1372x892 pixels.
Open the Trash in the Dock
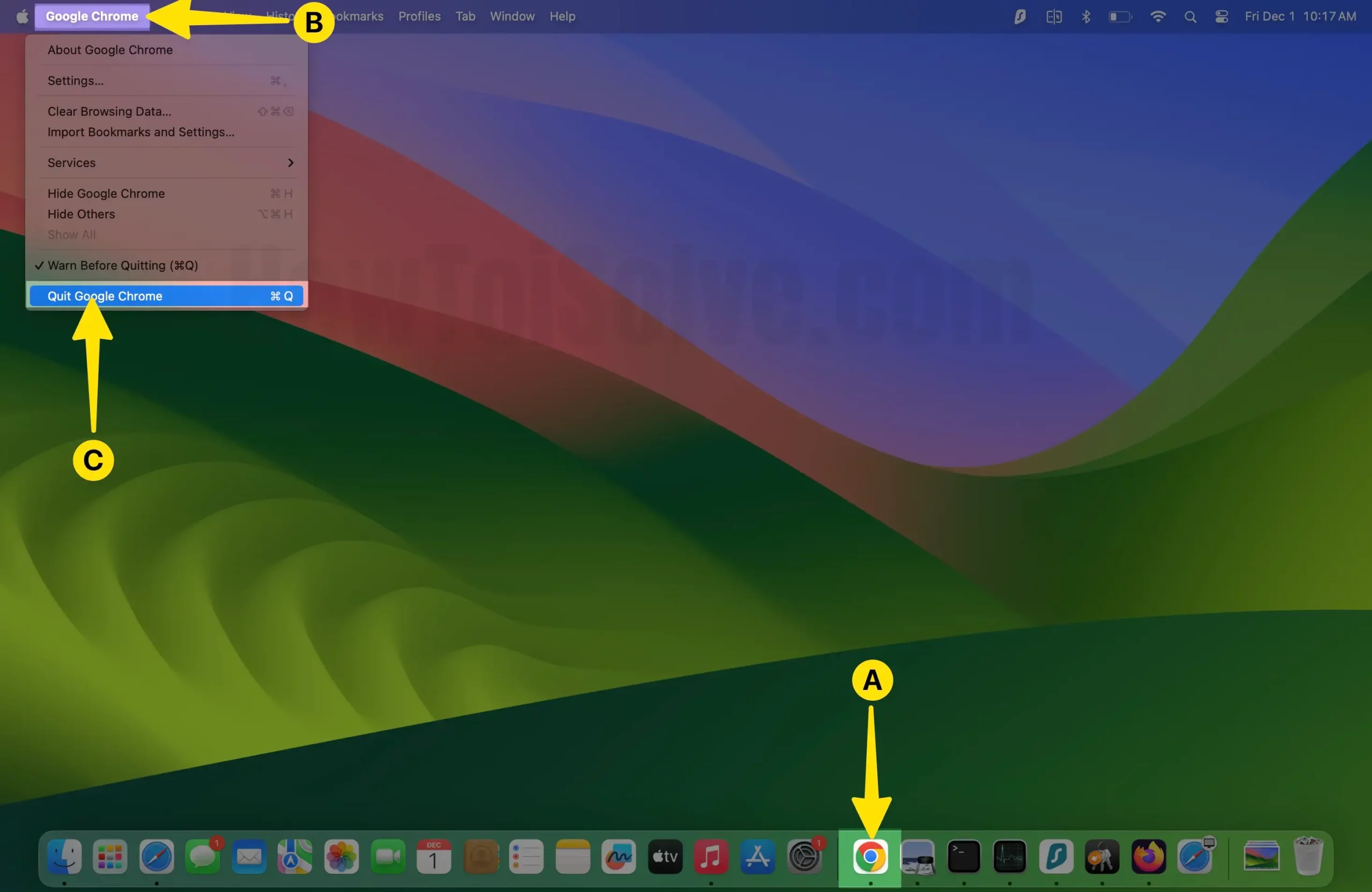coord(1308,856)
